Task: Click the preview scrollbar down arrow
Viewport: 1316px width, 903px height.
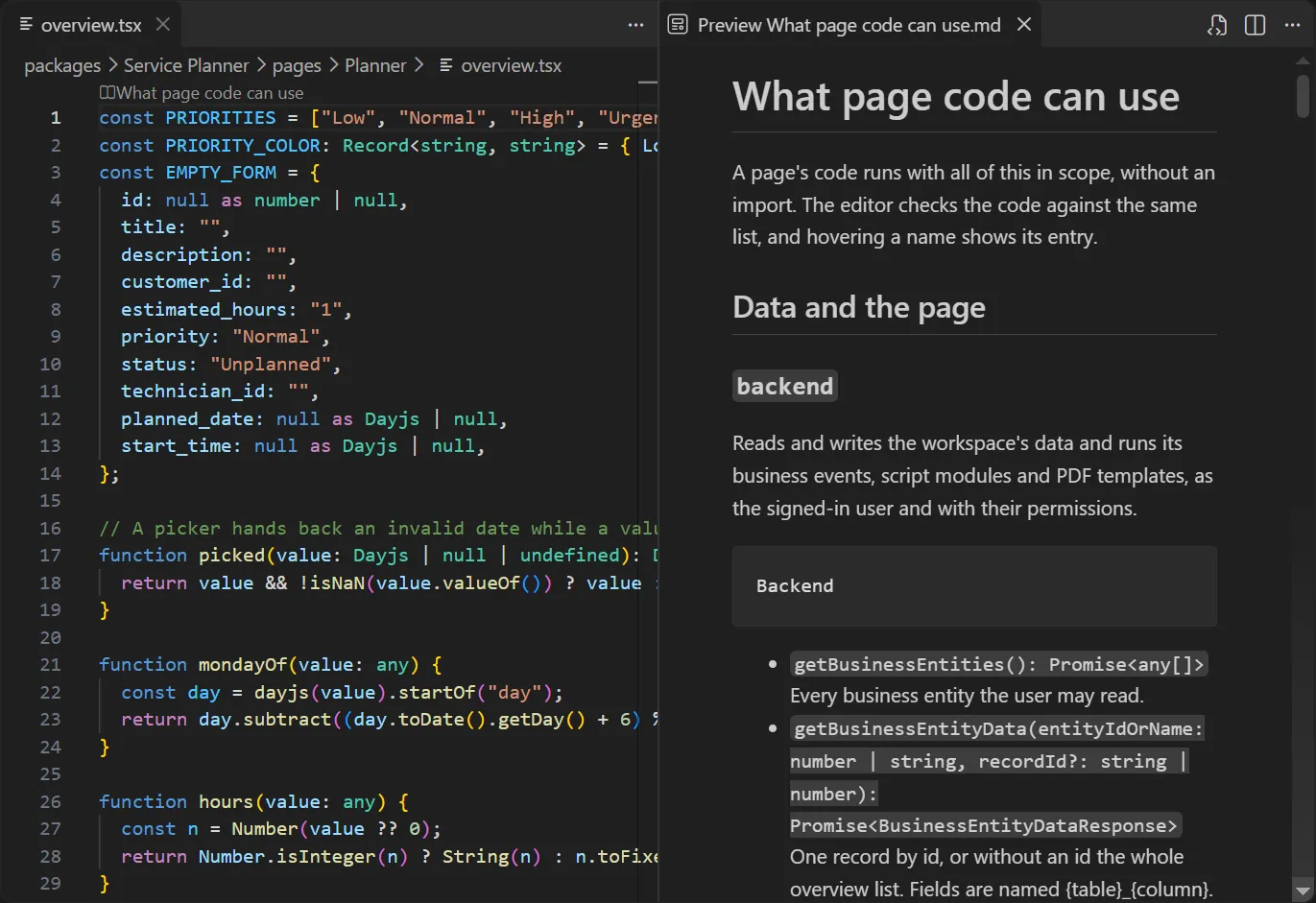Action: coord(1303,891)
